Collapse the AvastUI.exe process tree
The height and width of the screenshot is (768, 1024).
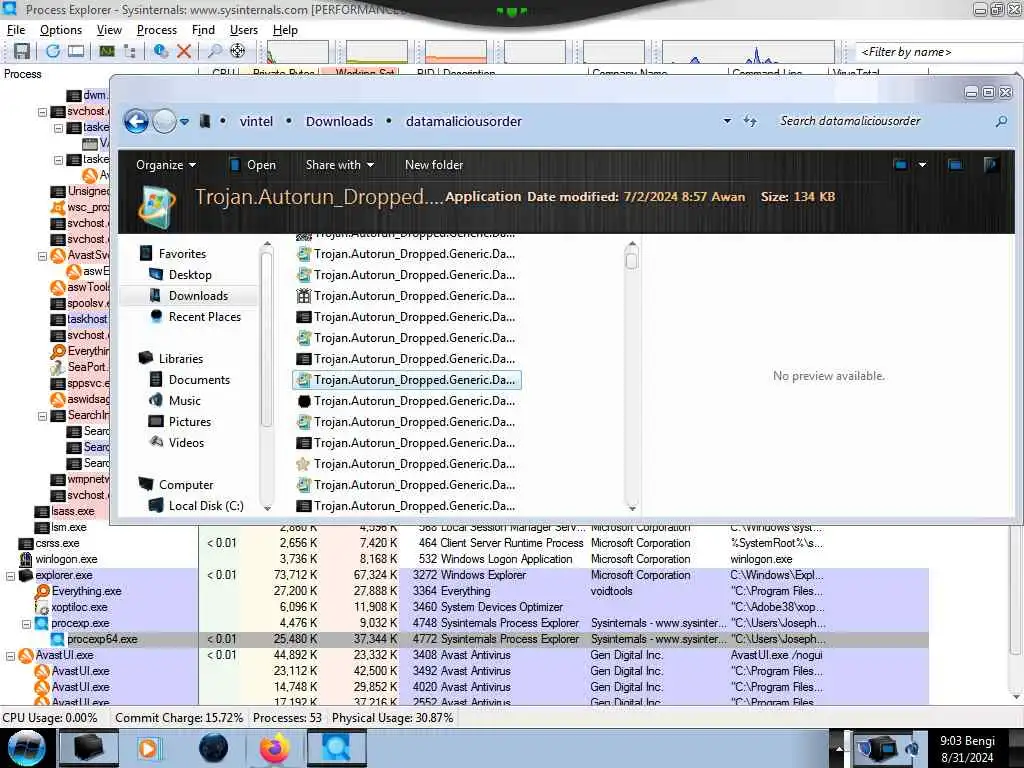(x=10, y=656)
